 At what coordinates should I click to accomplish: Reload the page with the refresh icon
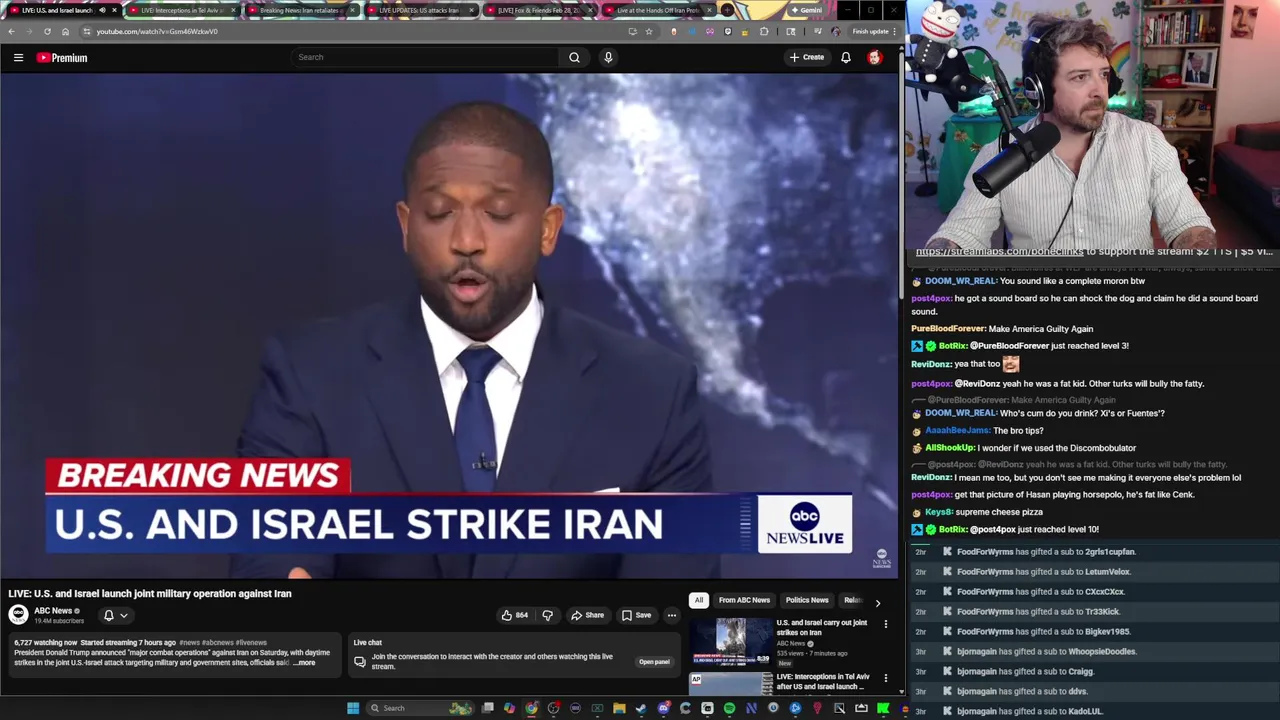coord(47,31)
